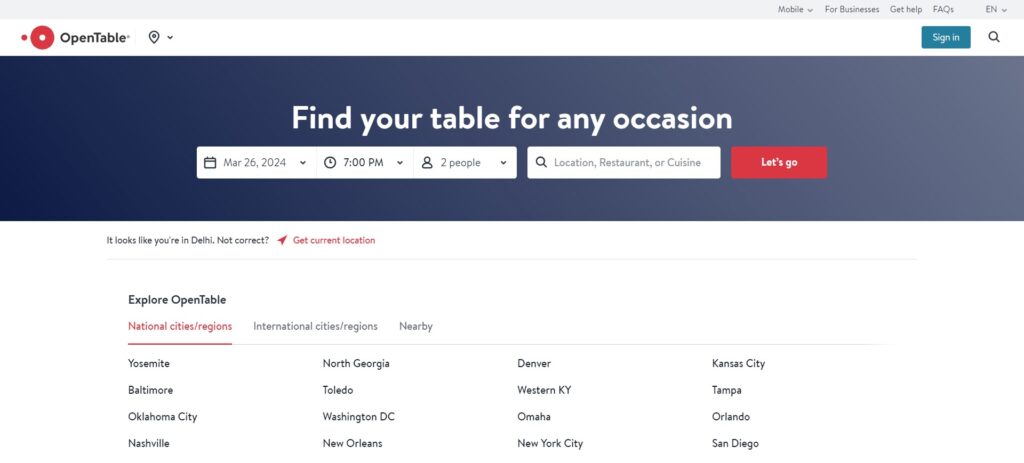Open the Nashville city link
This screenshot has width=1024, height=463.
pos(149,443)
